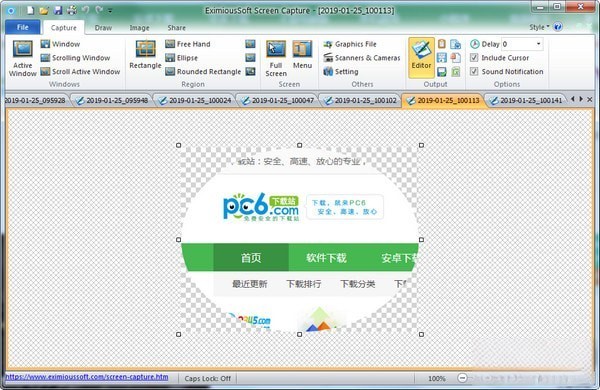The height and width of the screenshot is (390, 600).
Task: Follow the eximioussoft.com screen-capture link
Action: 86,377
